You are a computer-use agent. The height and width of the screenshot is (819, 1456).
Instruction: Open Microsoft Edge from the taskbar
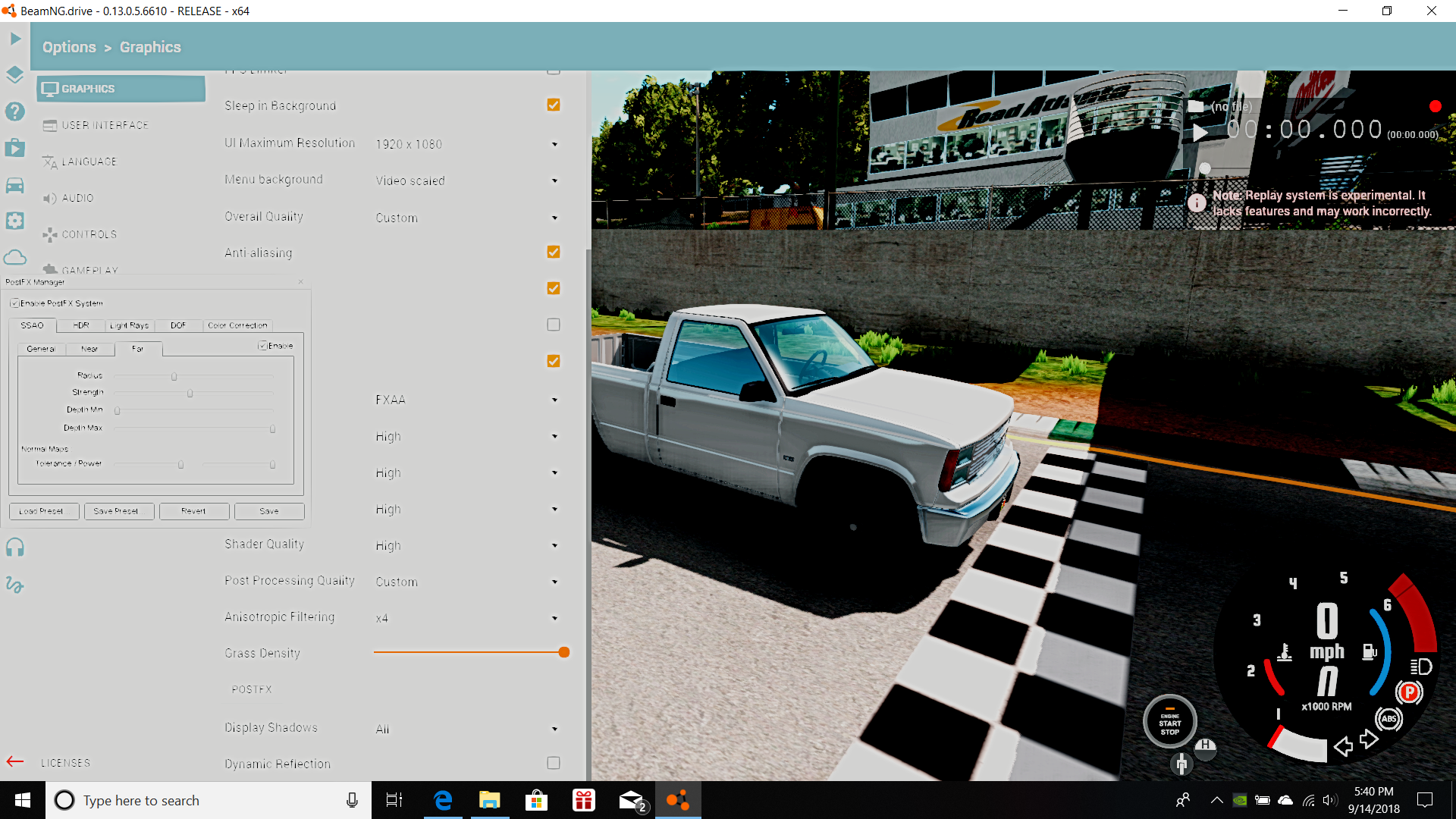(x=443, y=800)
